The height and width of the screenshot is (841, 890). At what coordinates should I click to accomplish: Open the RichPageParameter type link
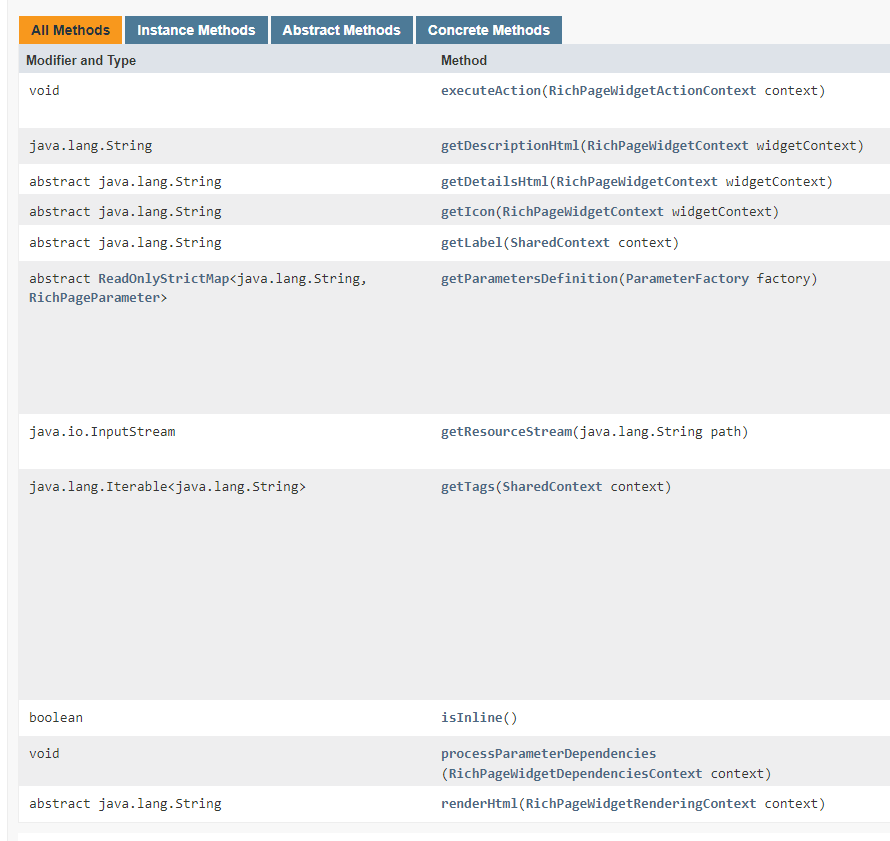pos(94,298)
